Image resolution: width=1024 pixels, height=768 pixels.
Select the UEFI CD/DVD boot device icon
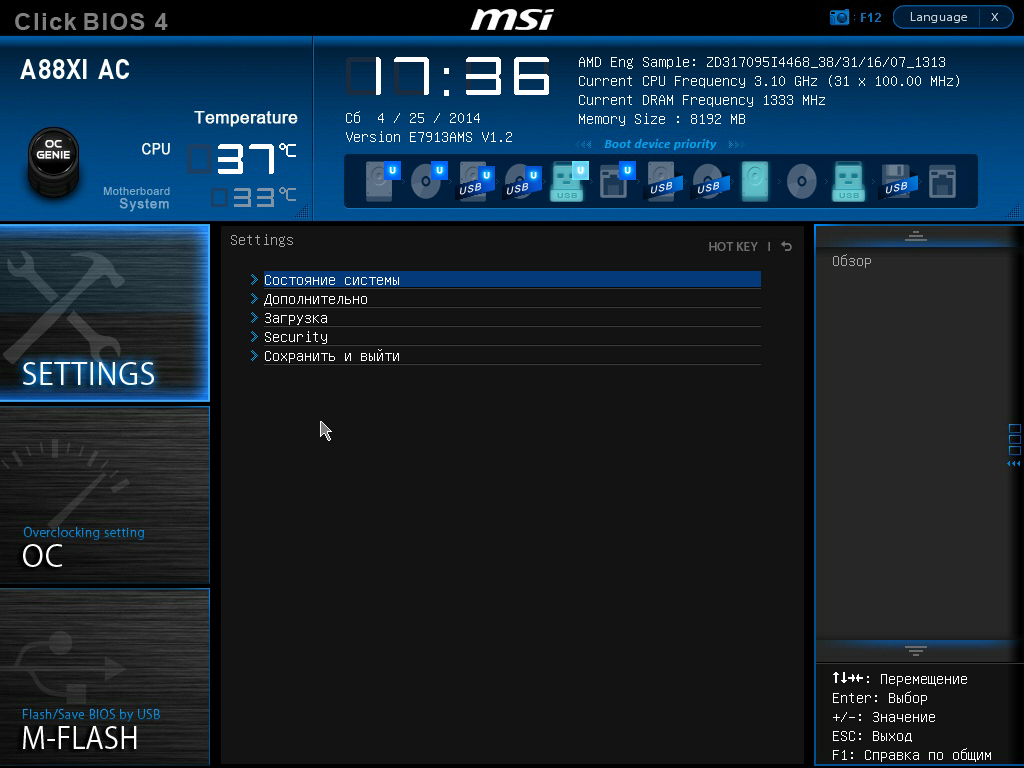point(428,181)
